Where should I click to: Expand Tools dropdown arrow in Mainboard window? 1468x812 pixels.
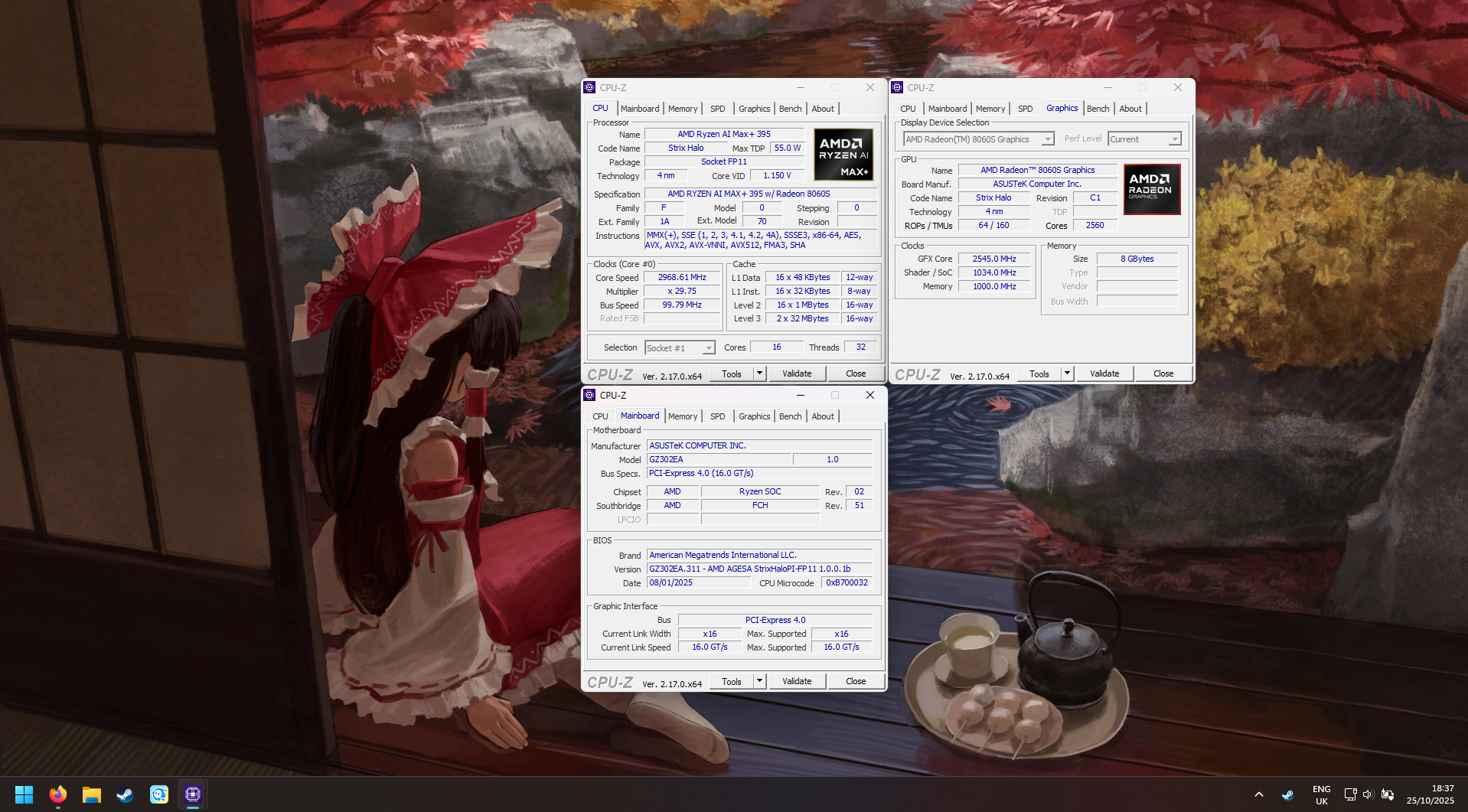pyautogui.click(x=759, y=681)
